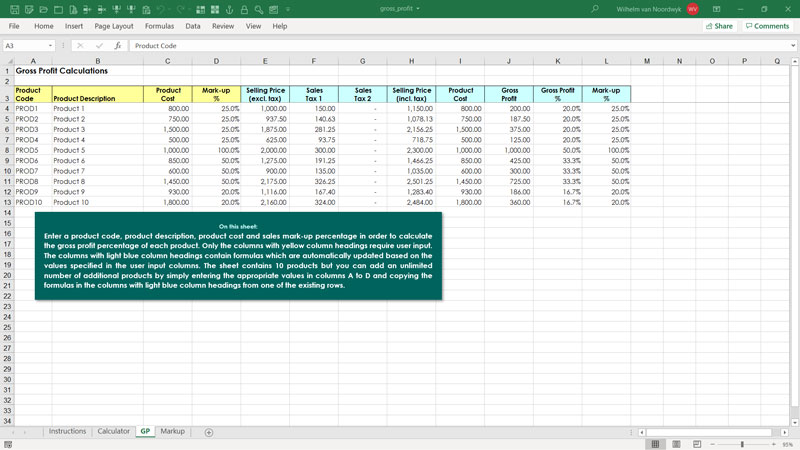Click the padlock protect sheet icon

(244, 10)
